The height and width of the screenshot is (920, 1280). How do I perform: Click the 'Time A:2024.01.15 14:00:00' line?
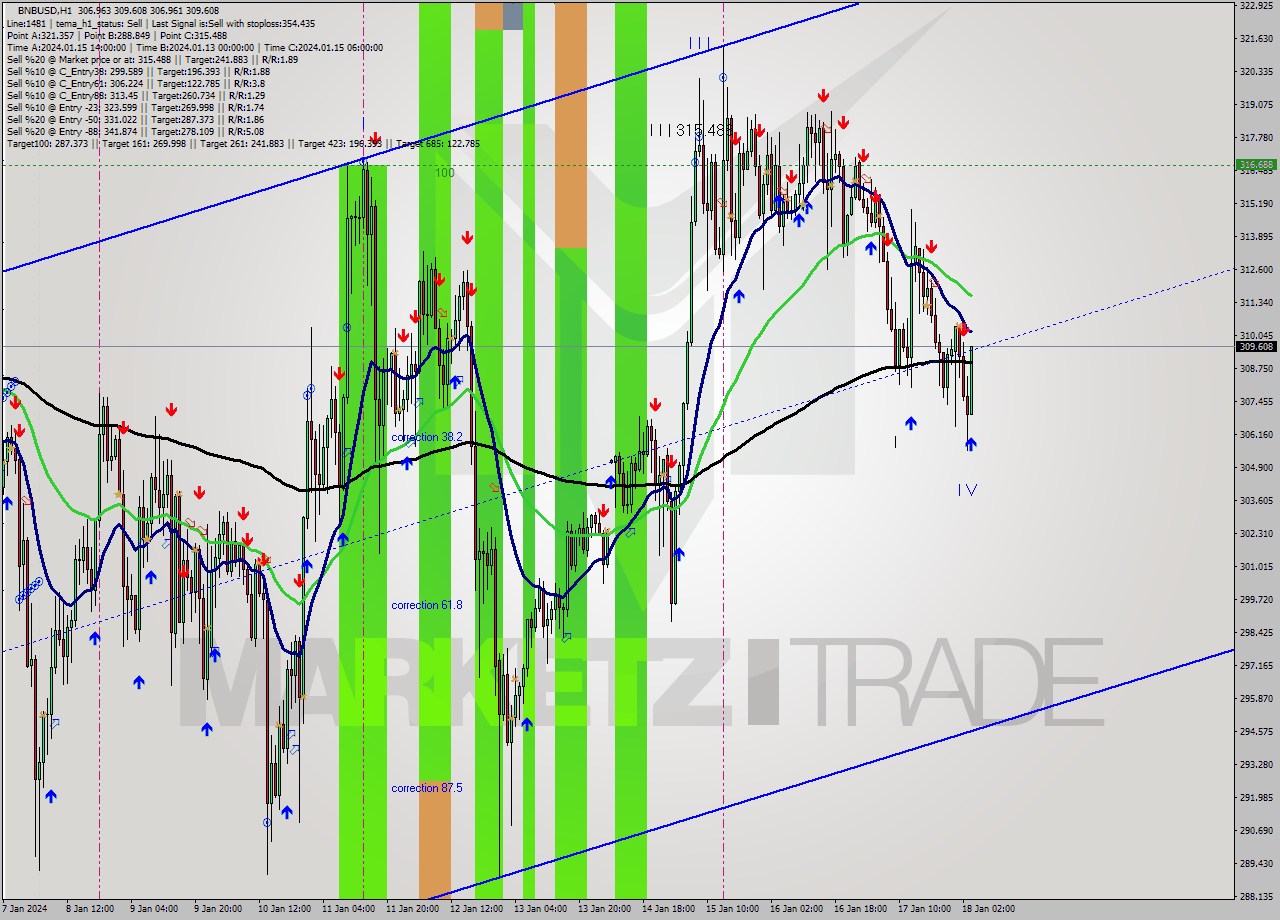tap(194, 47)
